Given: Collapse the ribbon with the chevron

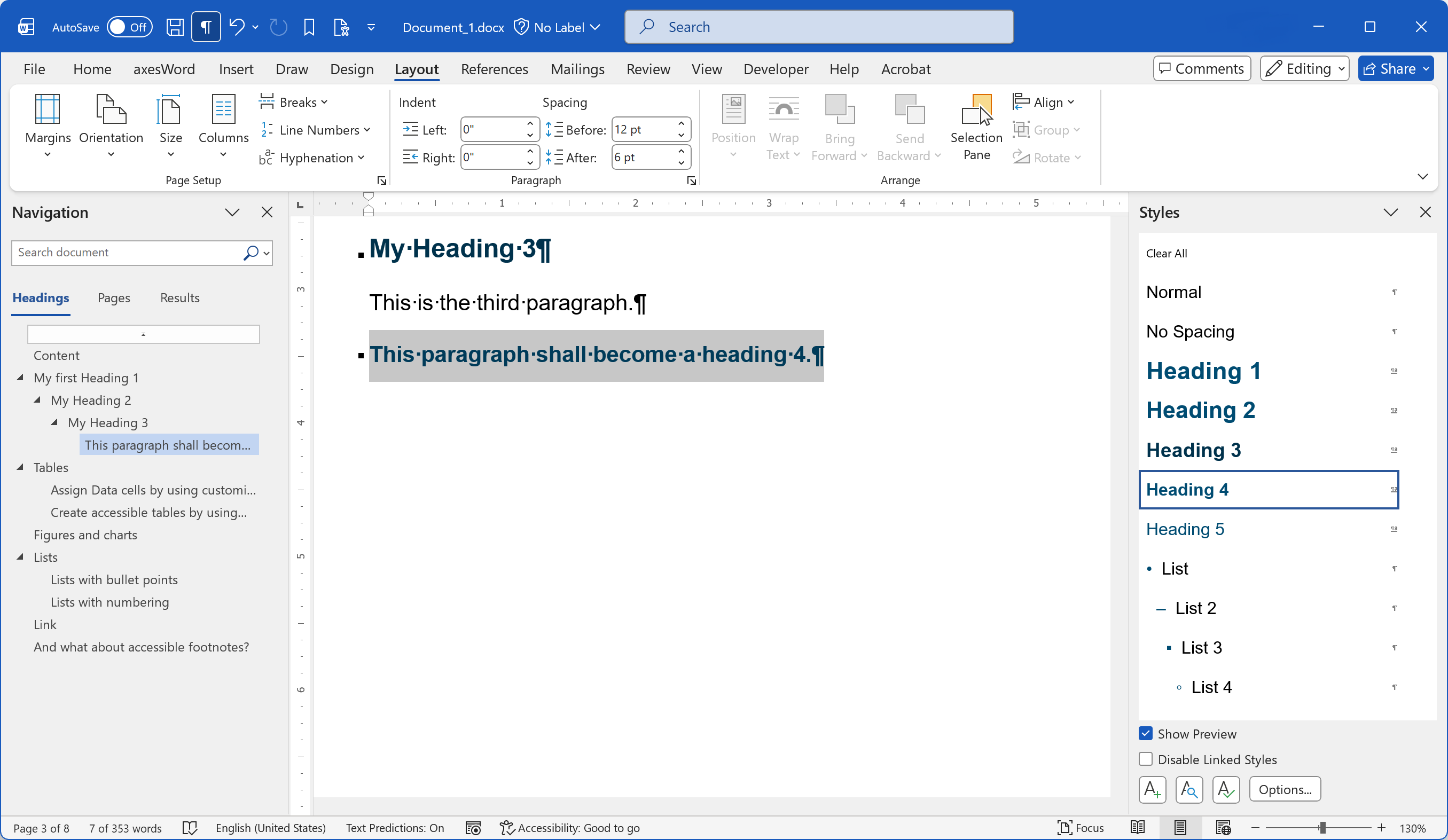Looking at the screenshot, I should tap(1423, 176).
